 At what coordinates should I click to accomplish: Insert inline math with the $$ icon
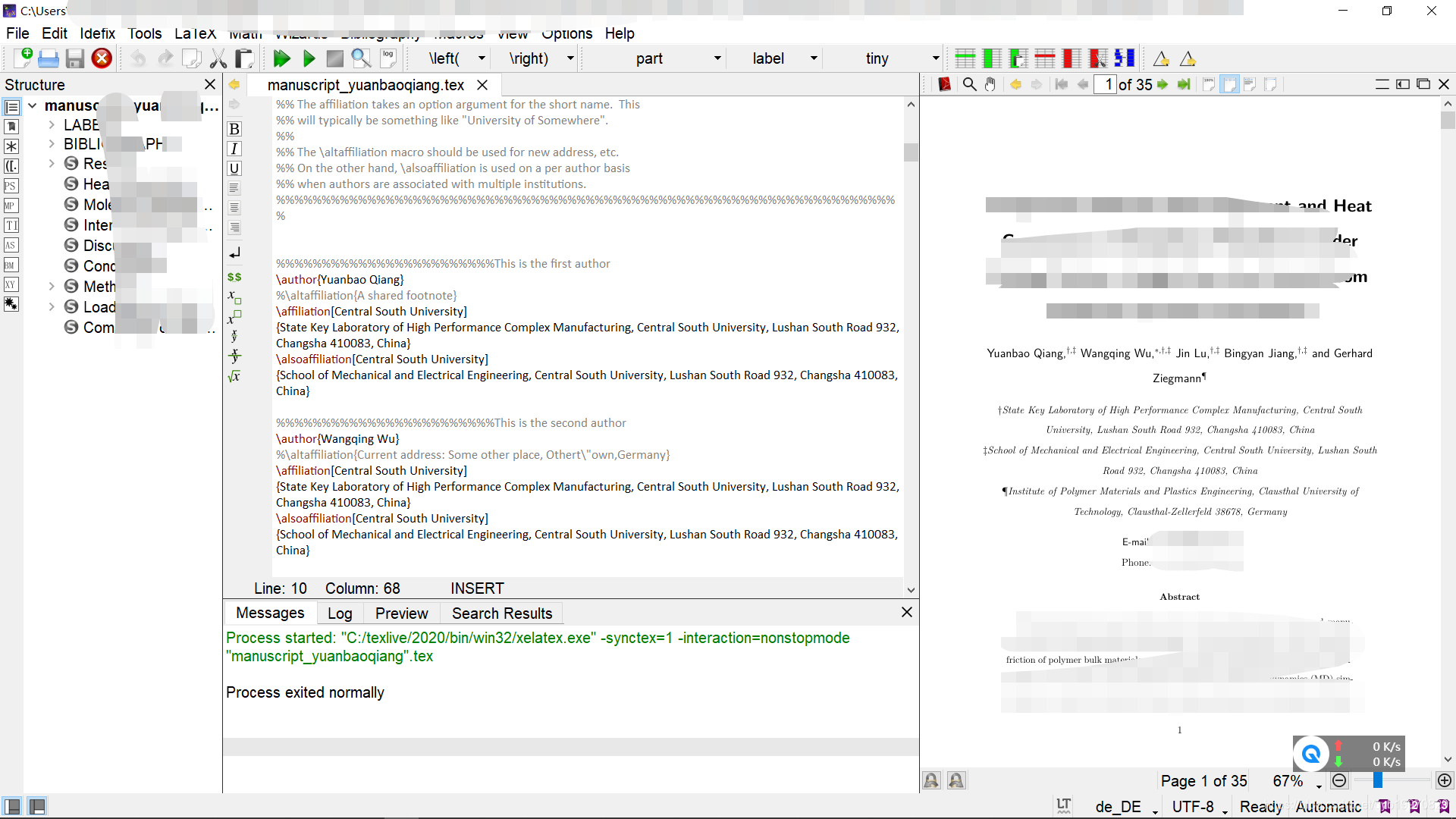(234, 277)
